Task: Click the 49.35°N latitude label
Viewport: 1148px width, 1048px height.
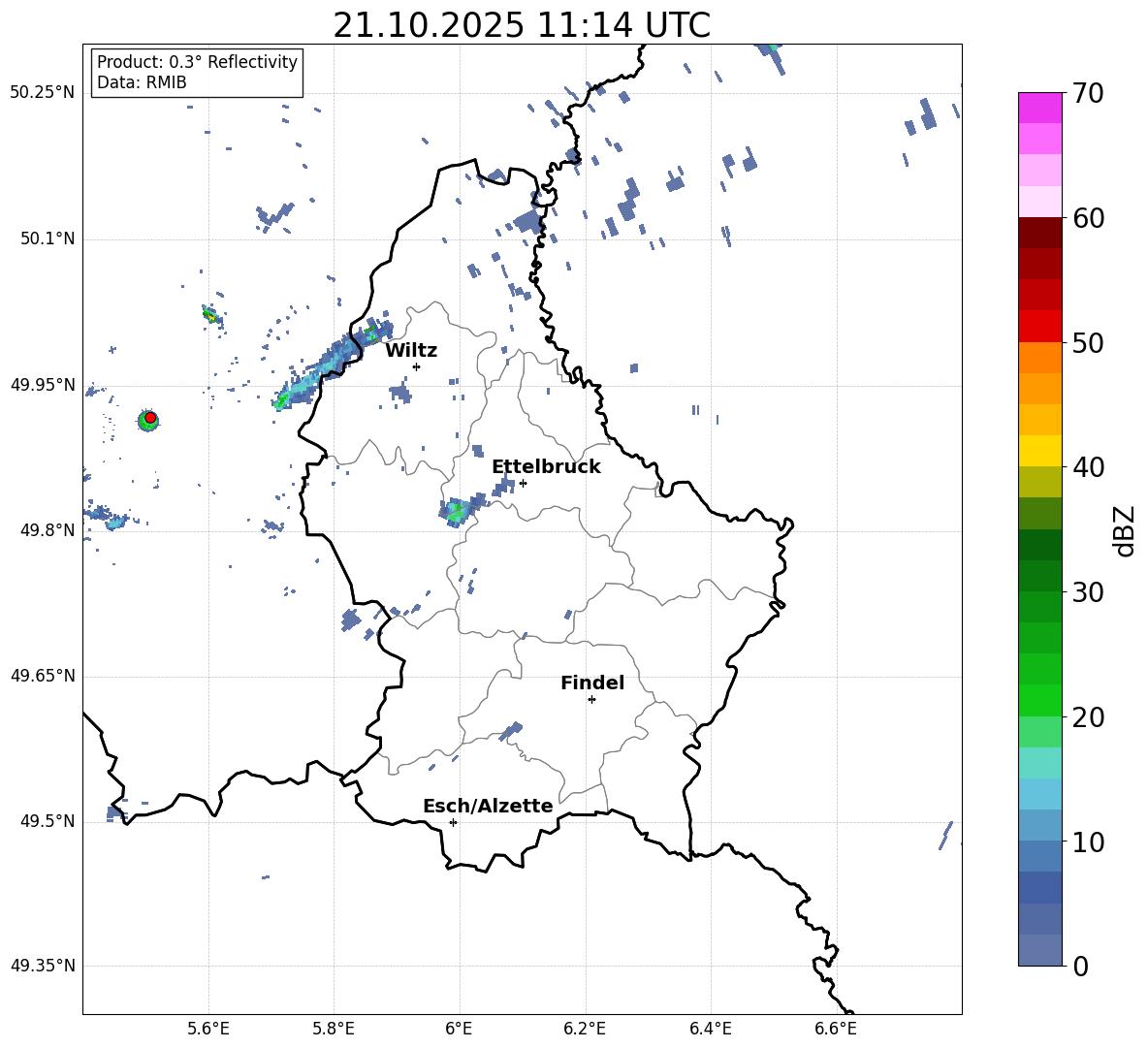Action: click(x=43, y=966)
